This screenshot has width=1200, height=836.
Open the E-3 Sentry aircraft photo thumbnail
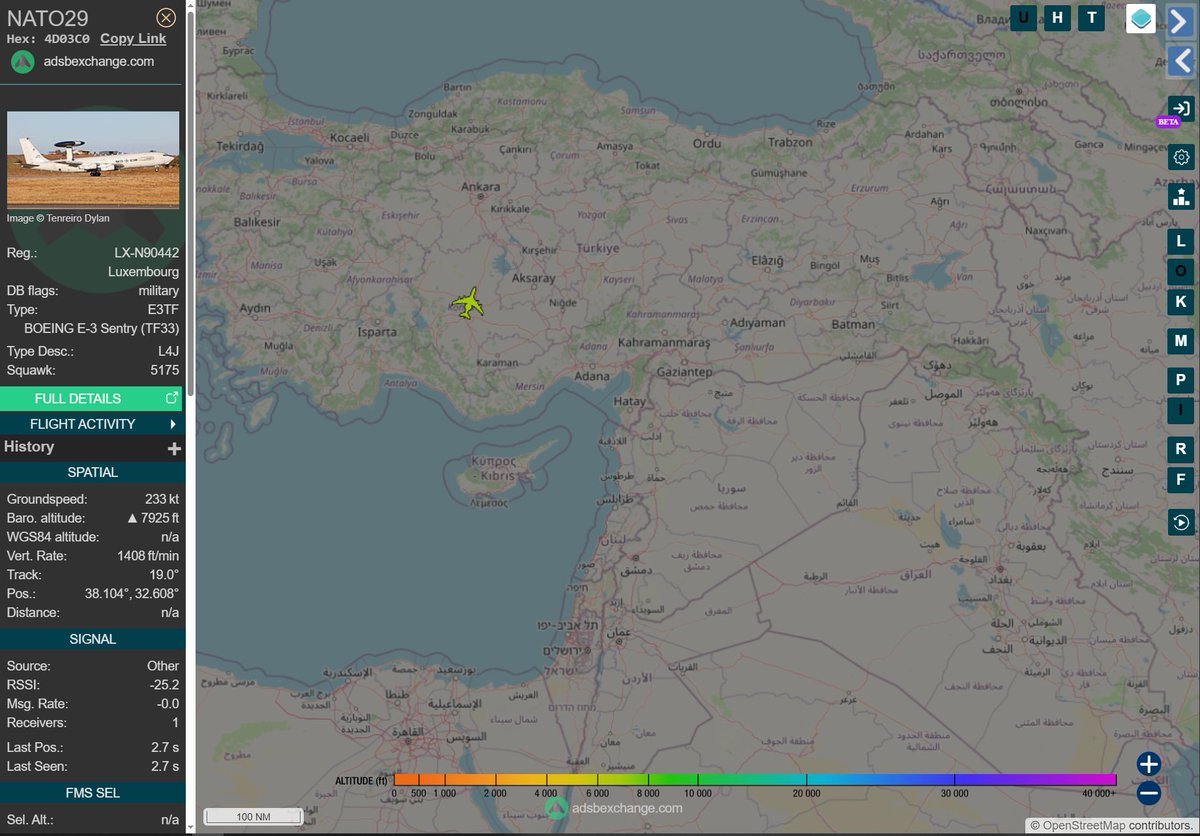point(93,159)
